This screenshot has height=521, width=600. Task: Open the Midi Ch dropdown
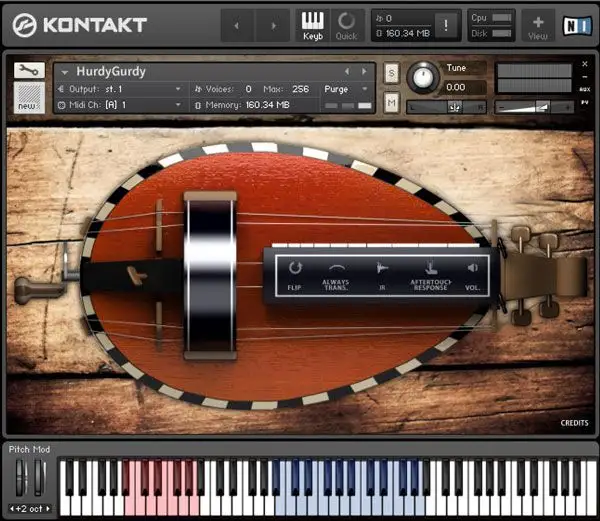pyautogui.click(x=122, y=104)
